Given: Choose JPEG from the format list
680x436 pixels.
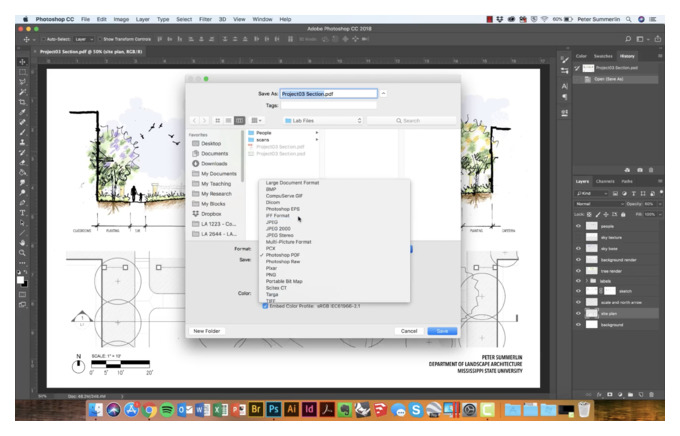Looking at the screenshot, I should (x=272, y=222).
